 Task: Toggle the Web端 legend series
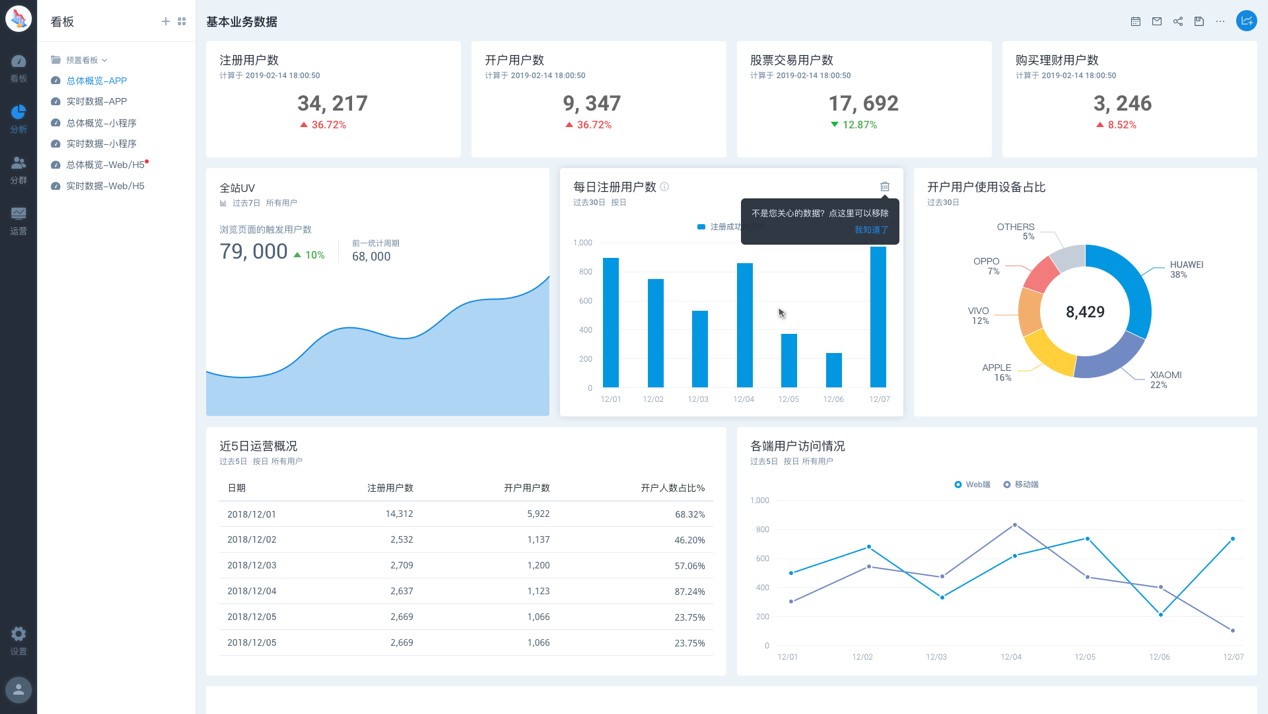(x=972, y=484)
